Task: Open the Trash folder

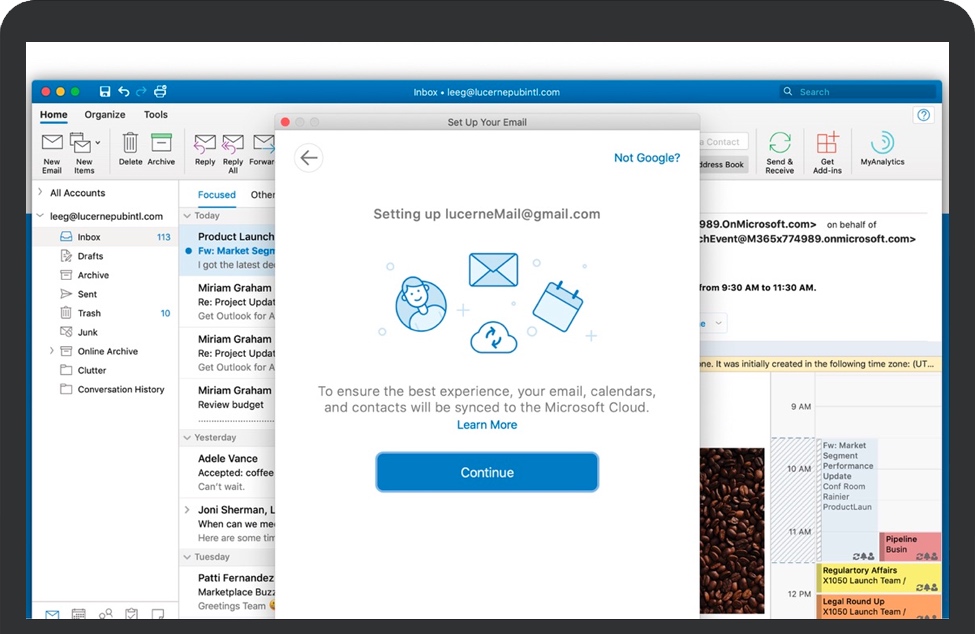Action: [x=104, y=313]
